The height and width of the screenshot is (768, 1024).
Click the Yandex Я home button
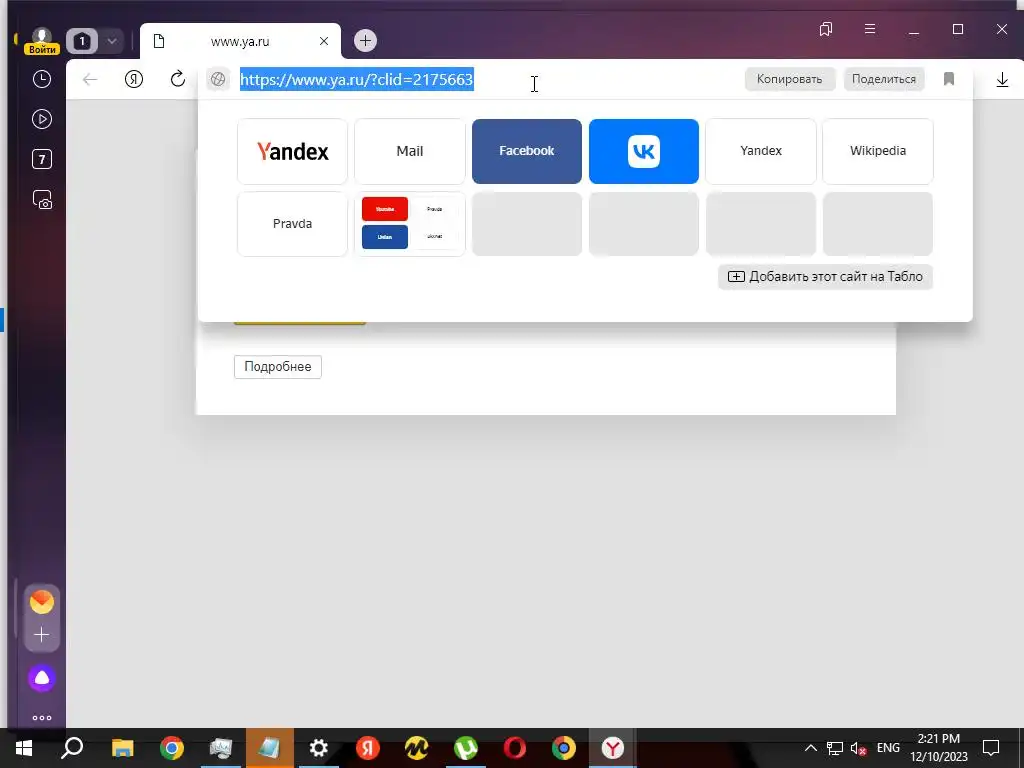[x=134, y=80]
